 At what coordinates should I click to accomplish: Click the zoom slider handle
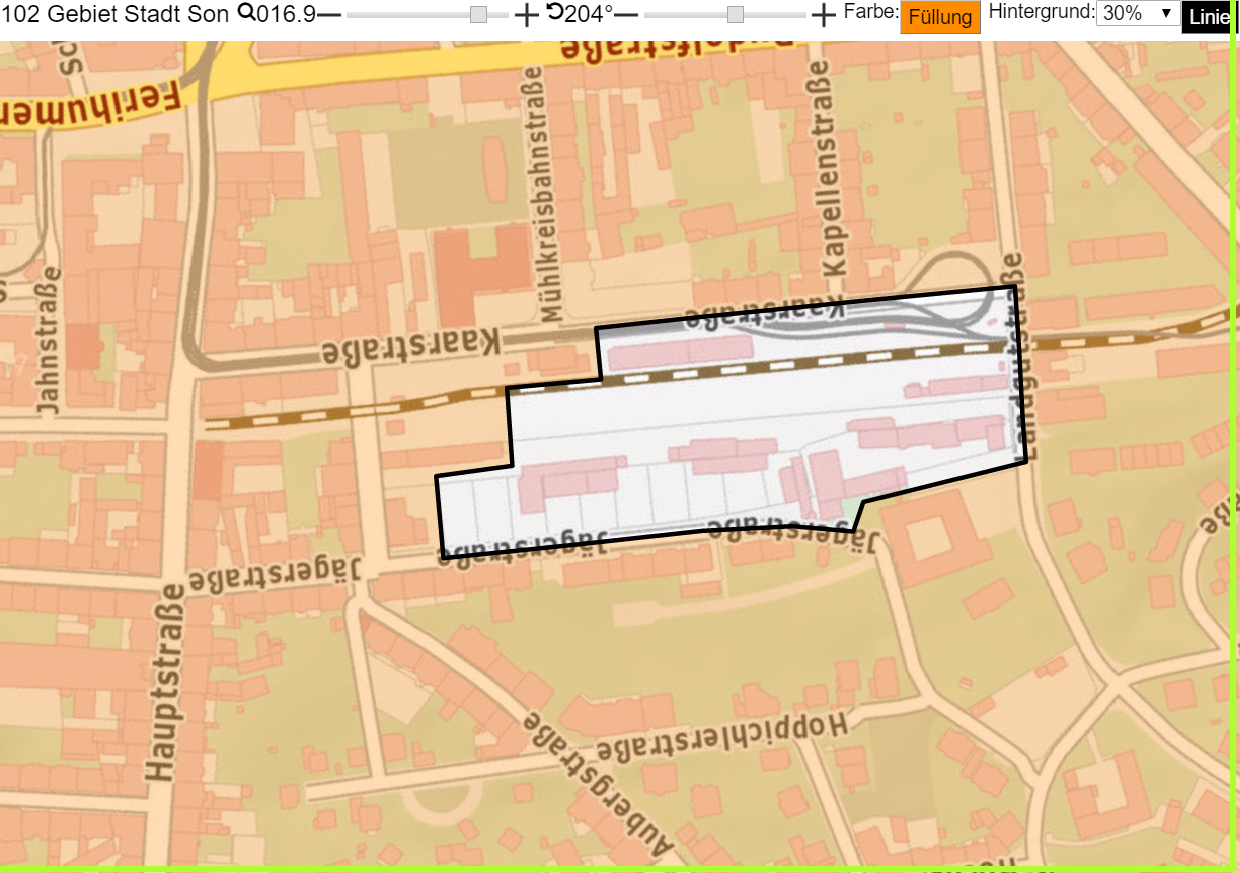[478, 14]
